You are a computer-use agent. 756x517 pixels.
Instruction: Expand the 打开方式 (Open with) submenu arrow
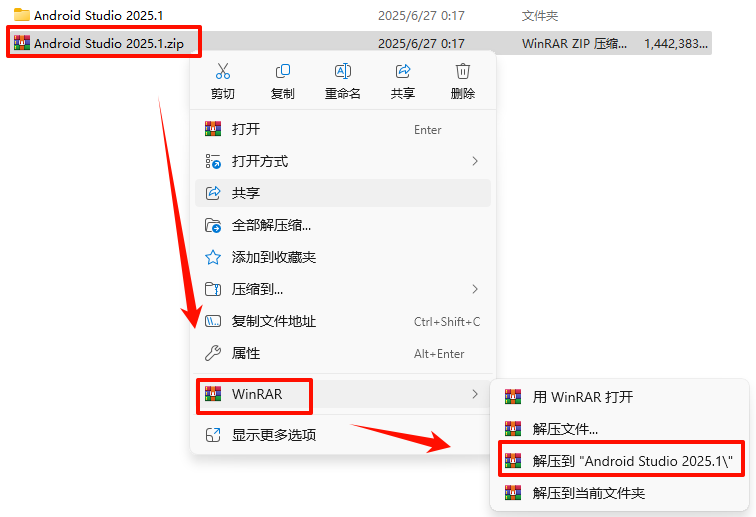(x=475, y=161)
